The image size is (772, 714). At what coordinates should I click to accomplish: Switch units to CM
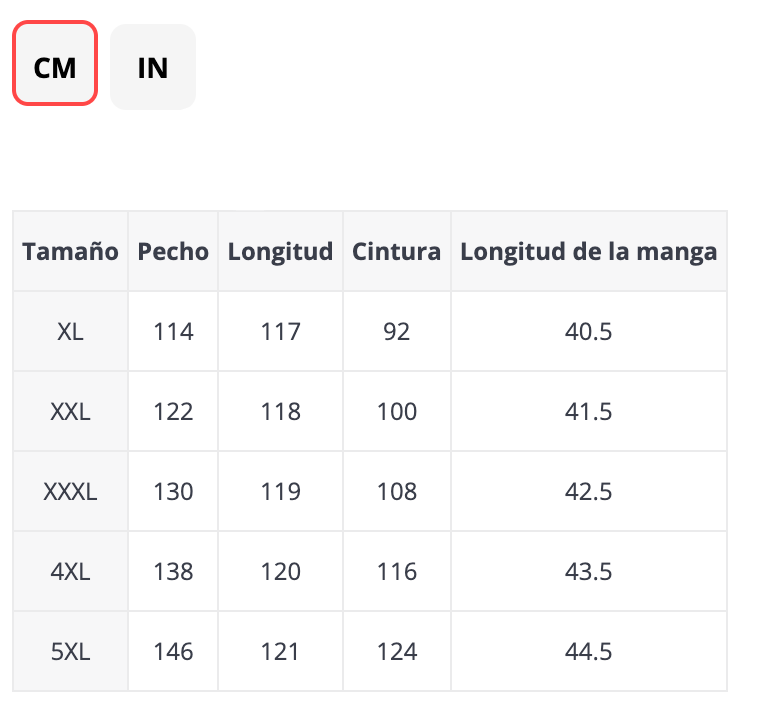tap(55, 67)
